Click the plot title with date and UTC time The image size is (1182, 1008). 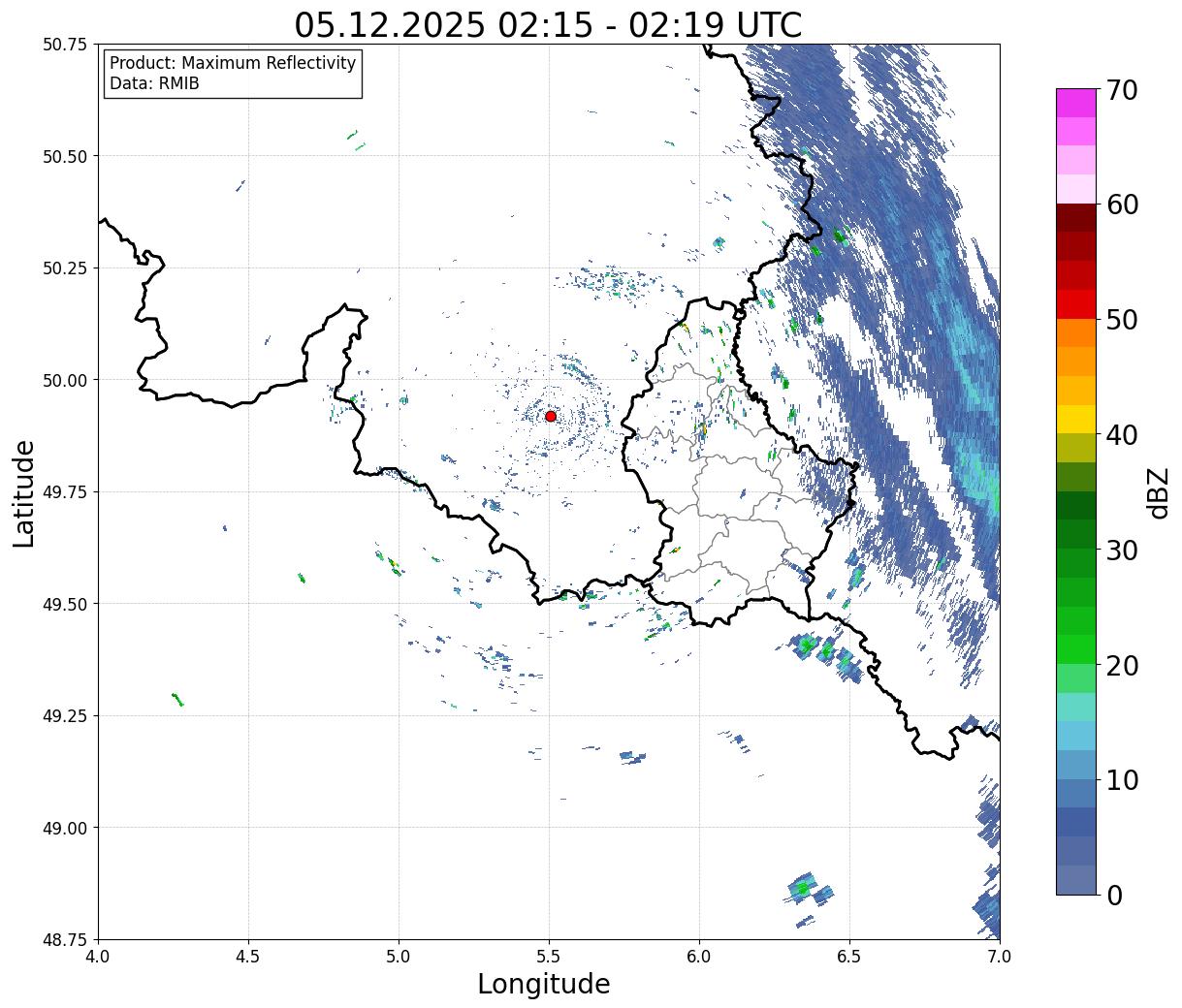click(548, 24)
